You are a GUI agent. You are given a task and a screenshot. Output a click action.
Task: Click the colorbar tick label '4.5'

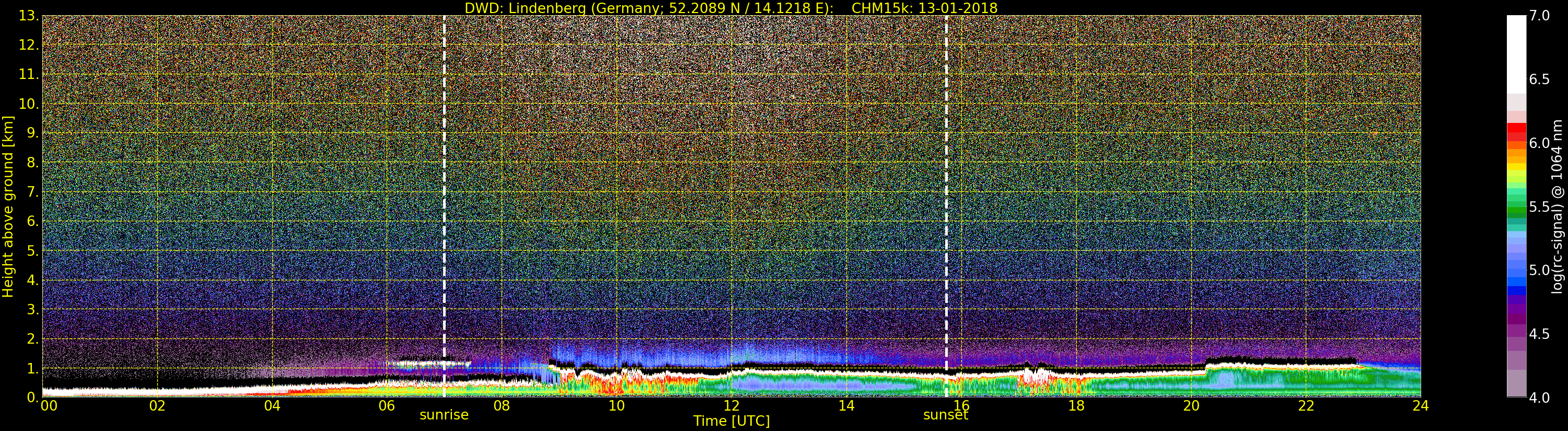(1539, 334)
